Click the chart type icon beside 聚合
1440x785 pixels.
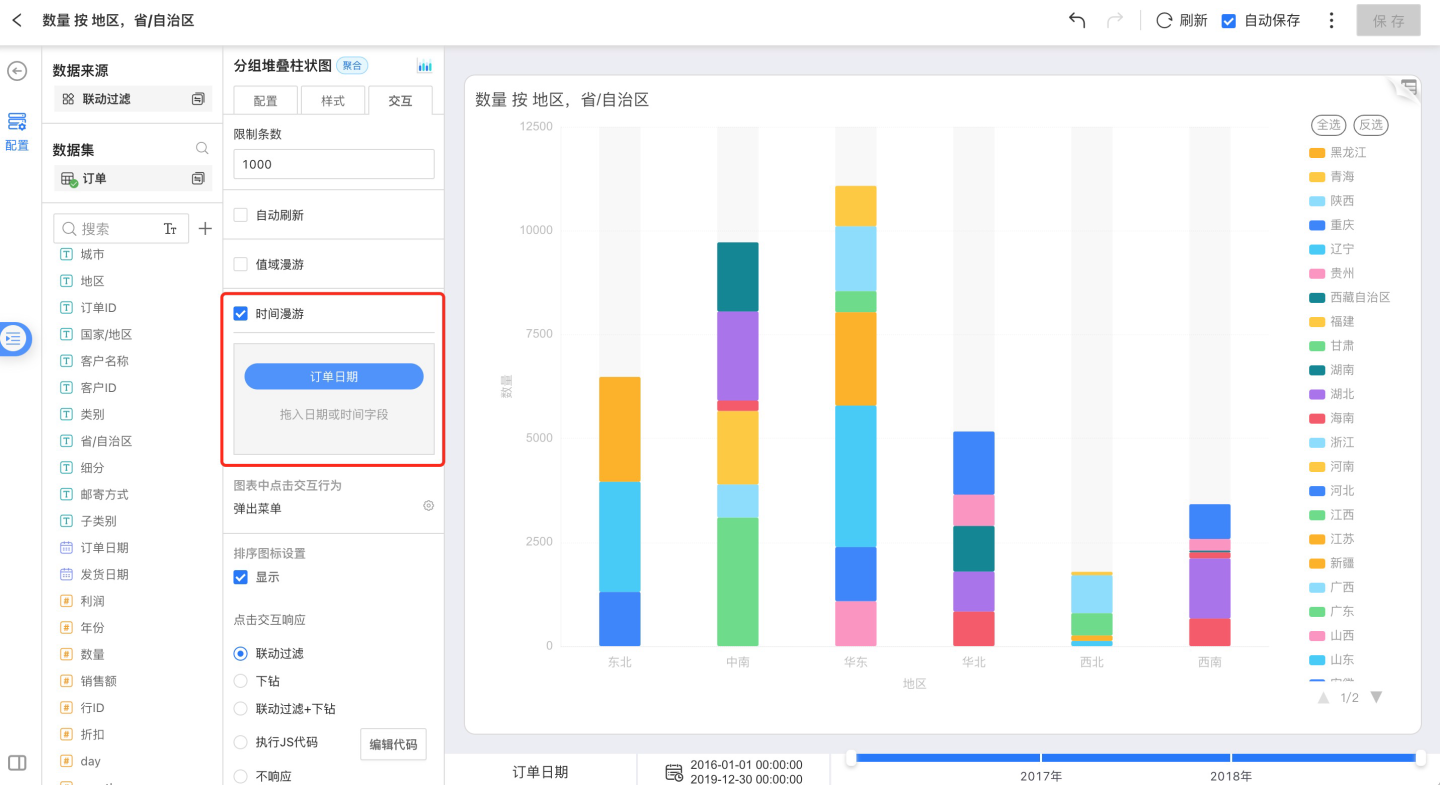coord(425,66)
